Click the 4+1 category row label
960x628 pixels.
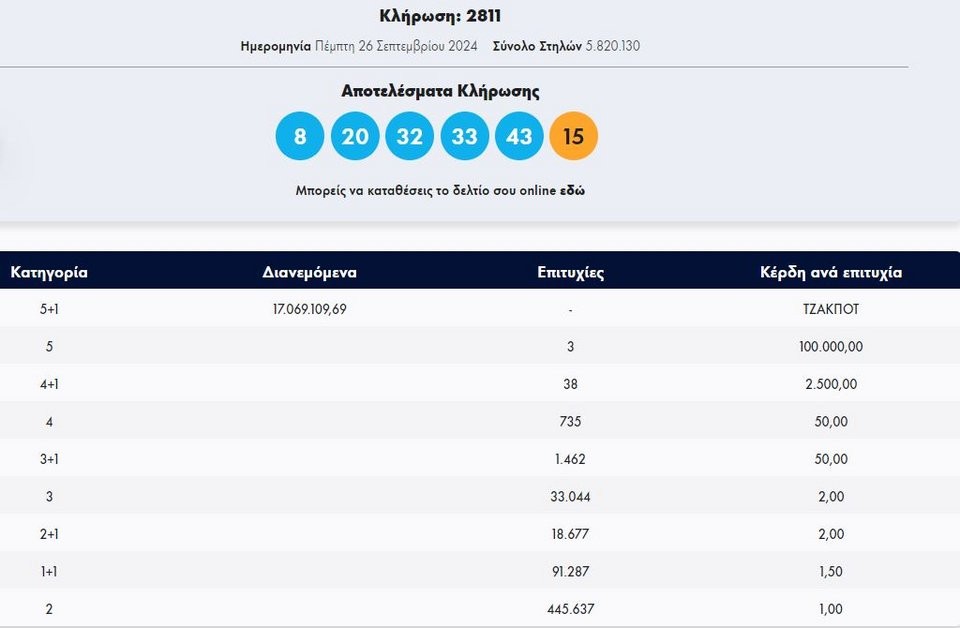[49, 384]
